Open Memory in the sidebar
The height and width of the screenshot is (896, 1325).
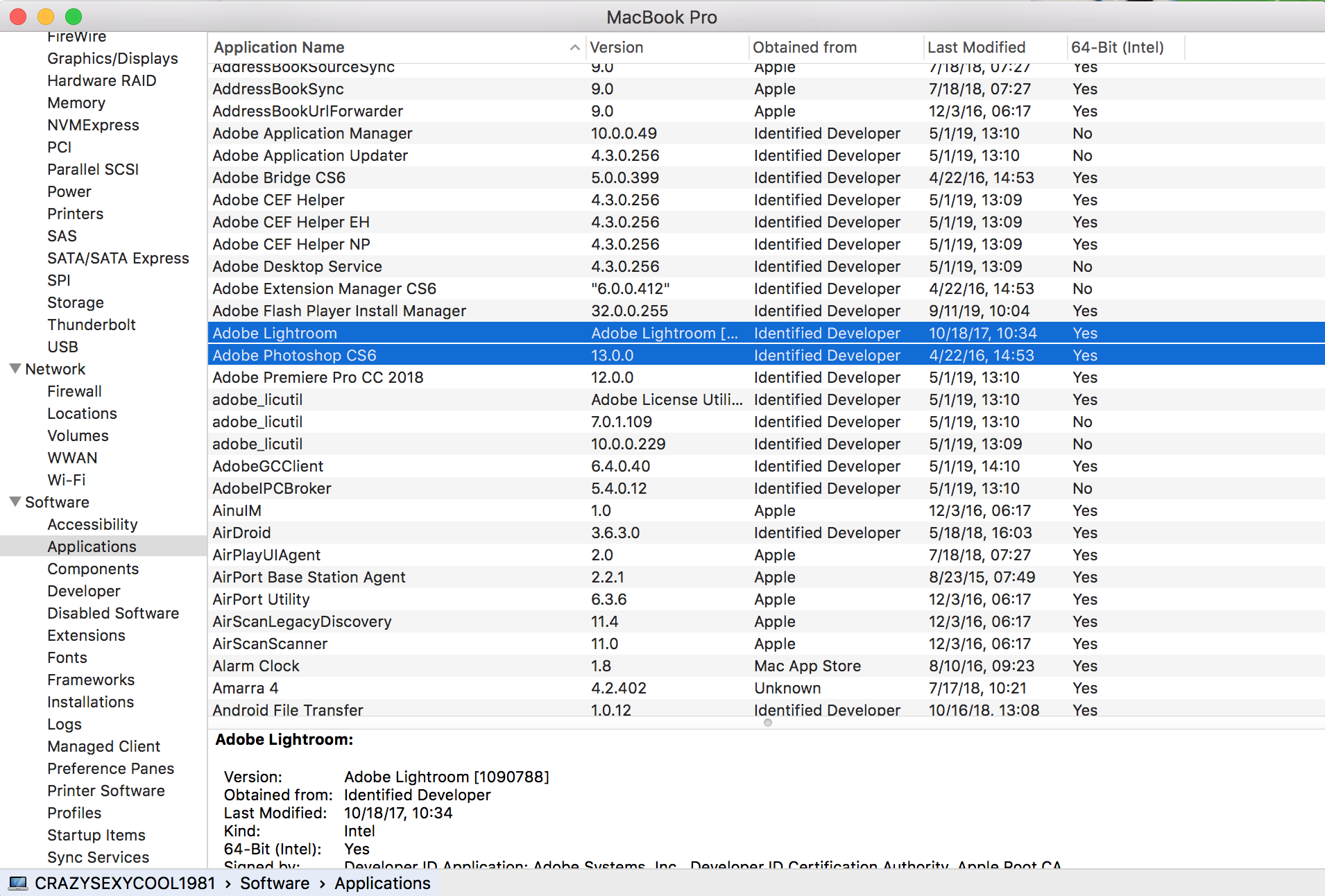coord(76,103)
